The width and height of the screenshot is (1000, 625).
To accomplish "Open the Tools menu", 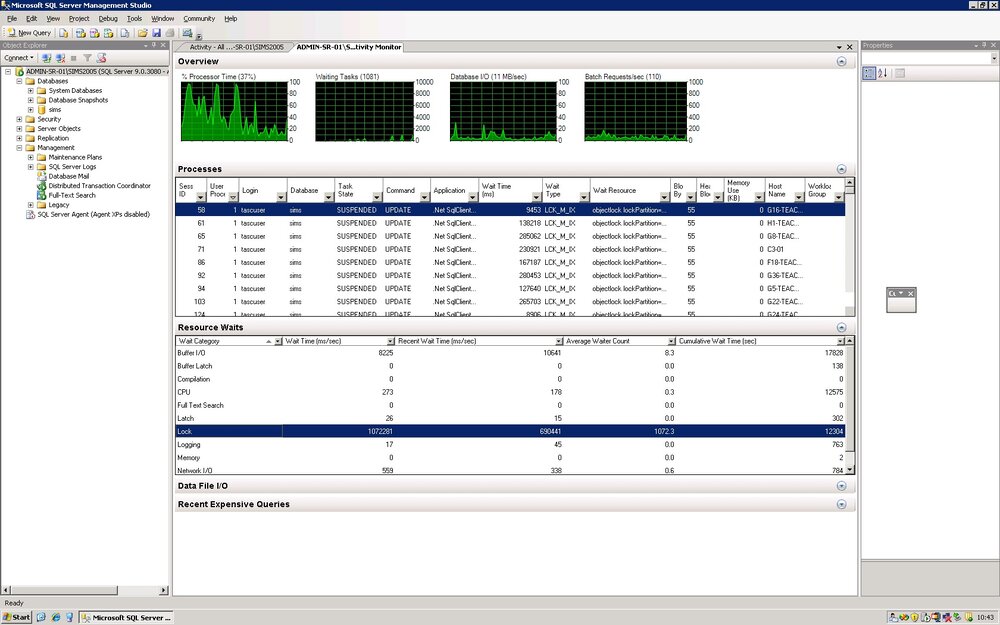I will tap(134, 18).
